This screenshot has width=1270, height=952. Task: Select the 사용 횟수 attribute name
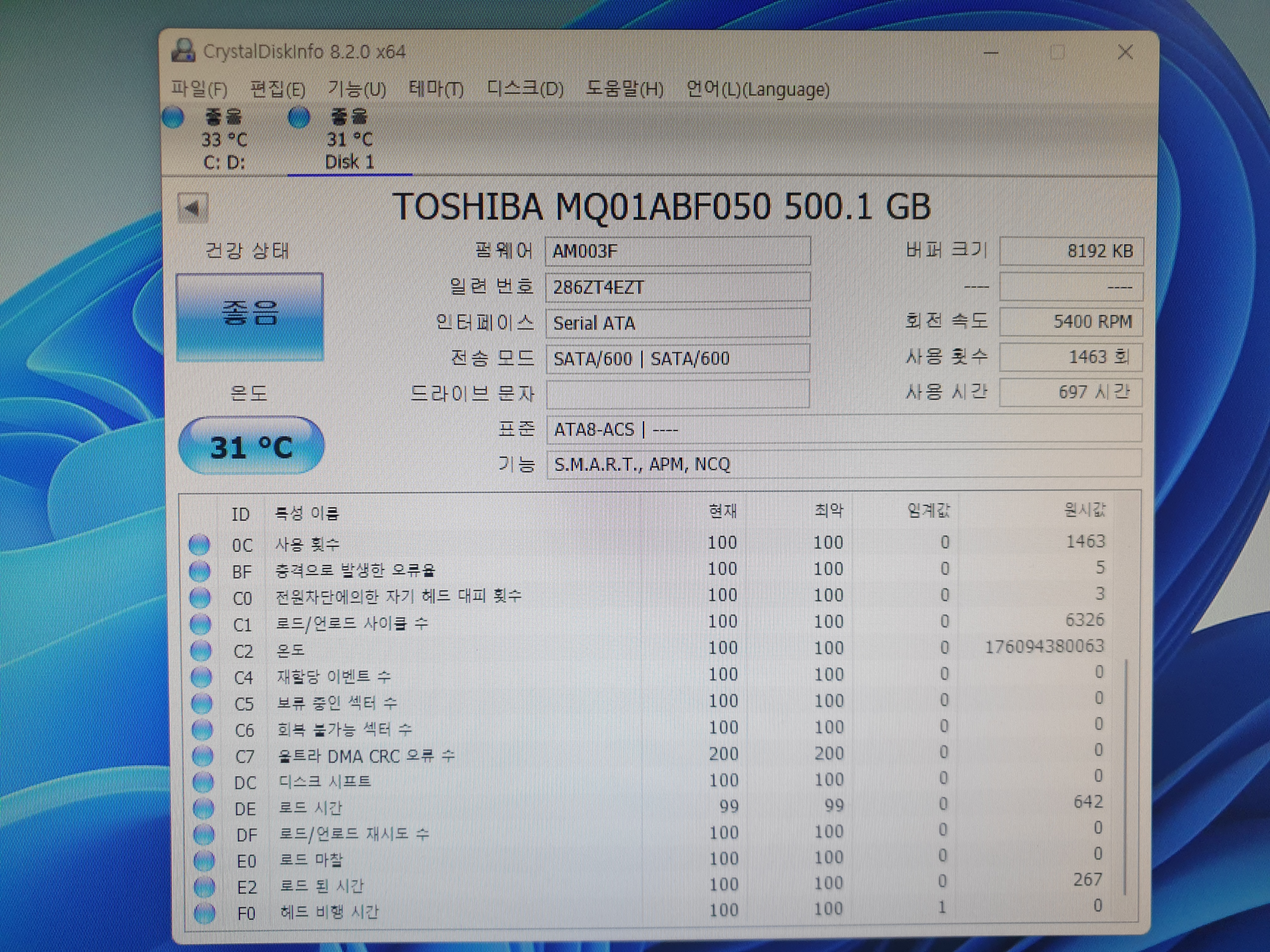308,543
